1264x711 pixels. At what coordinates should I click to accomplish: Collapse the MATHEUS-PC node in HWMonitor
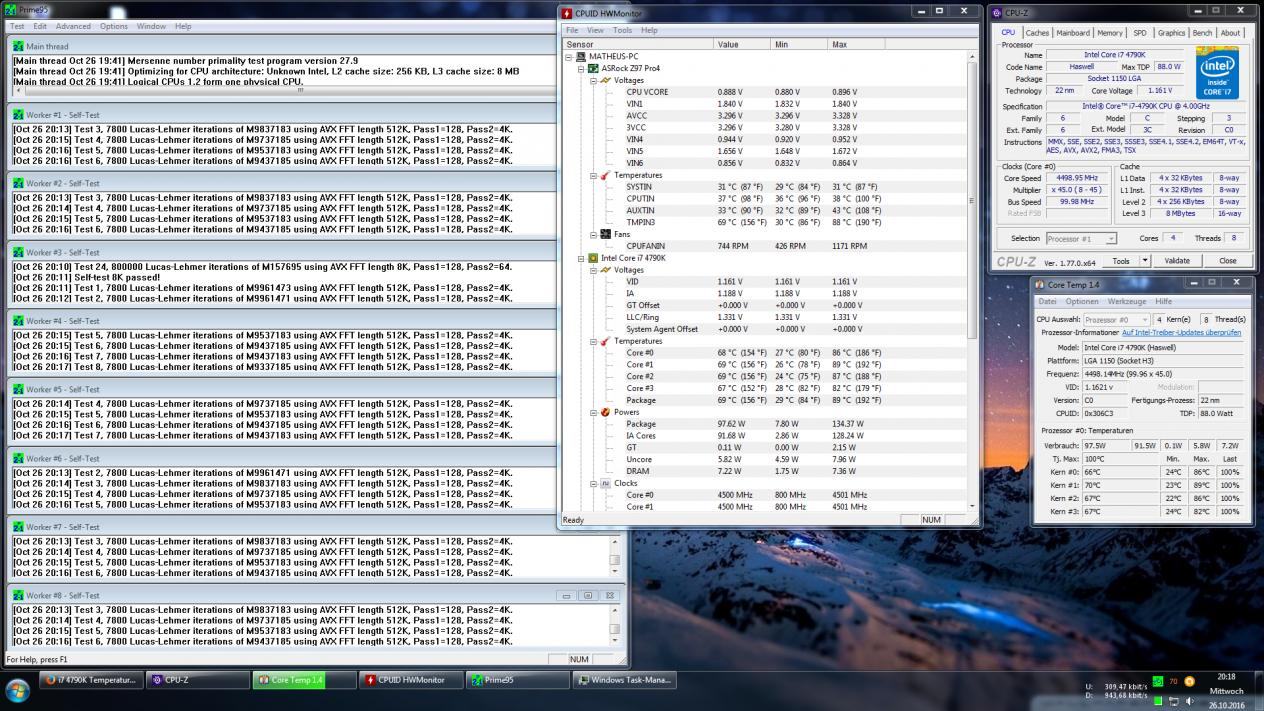tap(569, 56)
